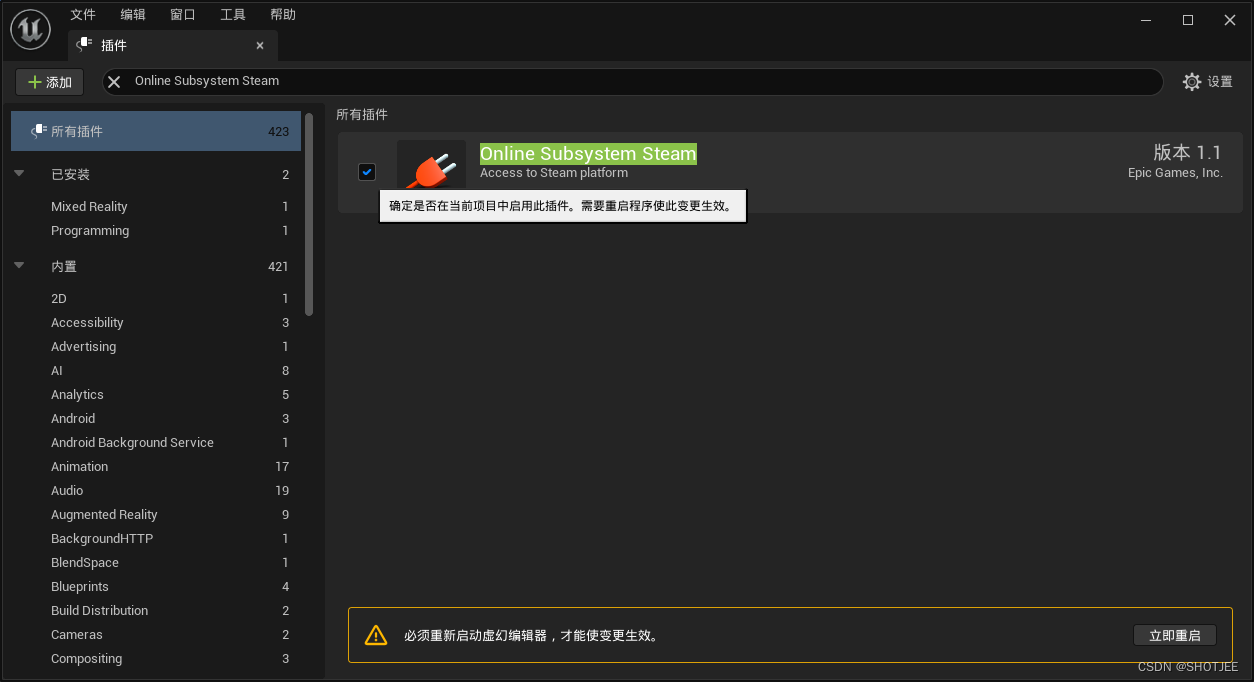Select the BlendSpace category

pos(156,562)
